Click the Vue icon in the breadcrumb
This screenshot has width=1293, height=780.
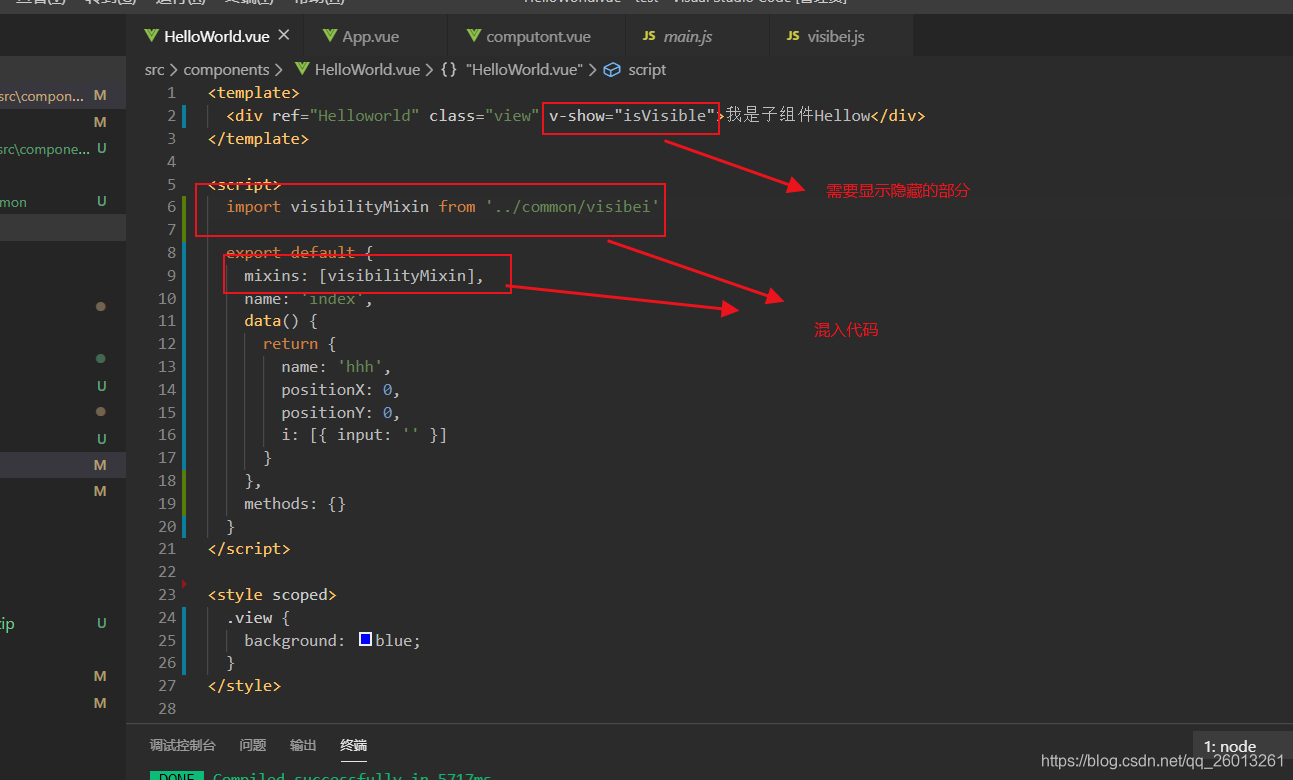(302, 70)
